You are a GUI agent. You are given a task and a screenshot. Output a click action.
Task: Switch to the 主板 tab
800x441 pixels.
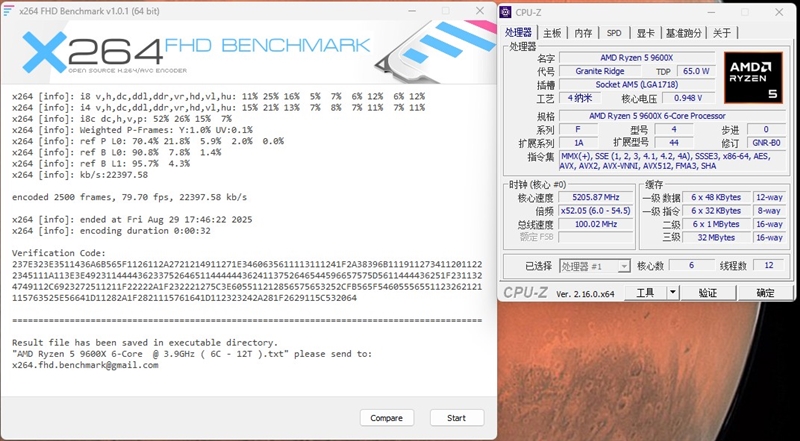(x=551, y=33)
